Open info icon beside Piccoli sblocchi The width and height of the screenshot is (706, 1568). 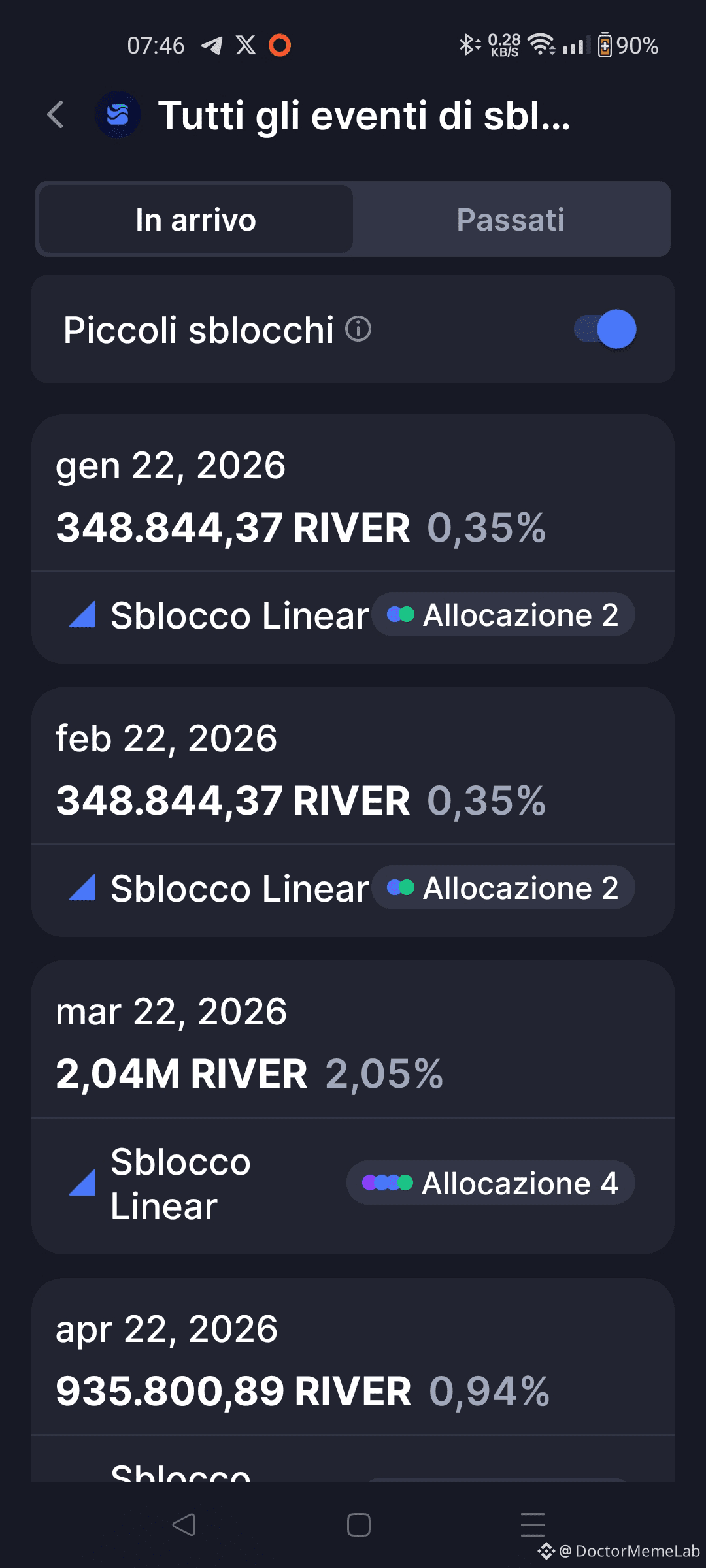click(358, 329)
